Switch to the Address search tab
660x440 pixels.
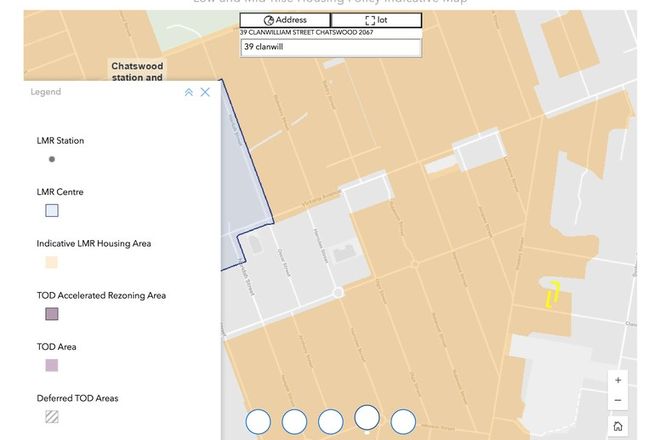coord(285,20)
